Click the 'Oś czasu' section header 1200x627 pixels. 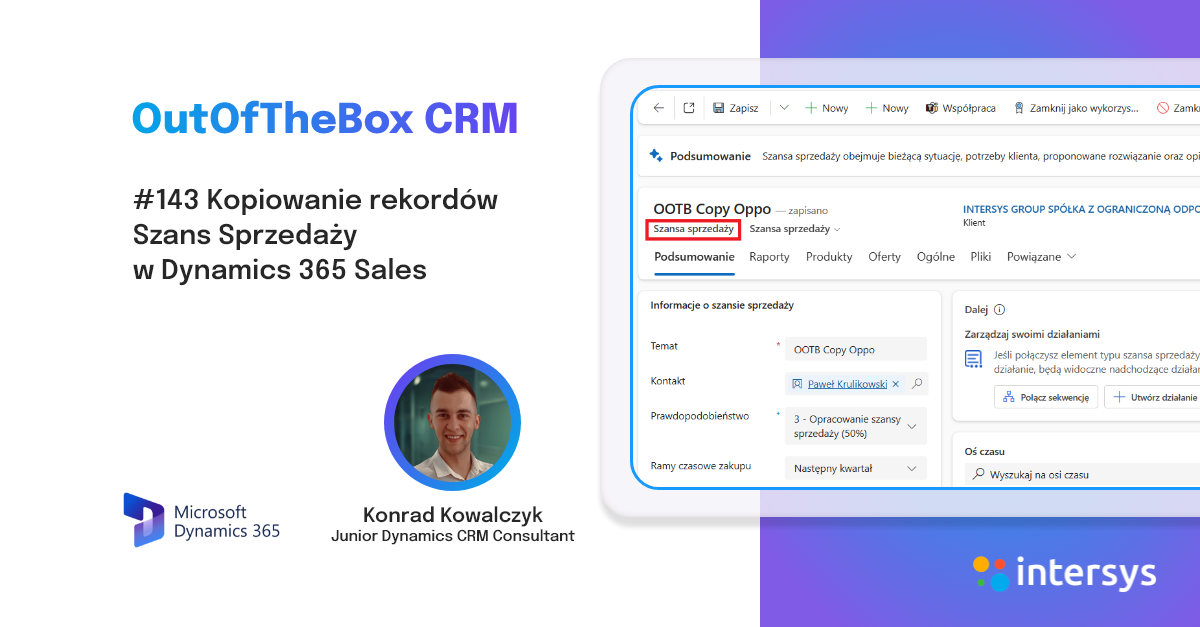pos(985,451)
